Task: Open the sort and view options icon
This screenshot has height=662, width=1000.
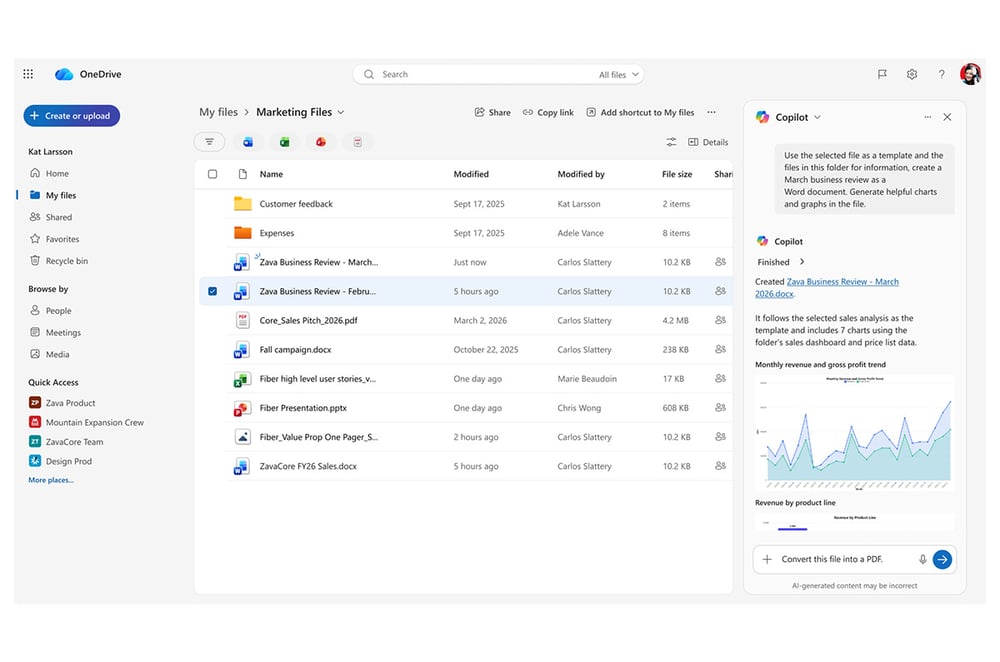Action: [671, 142]
